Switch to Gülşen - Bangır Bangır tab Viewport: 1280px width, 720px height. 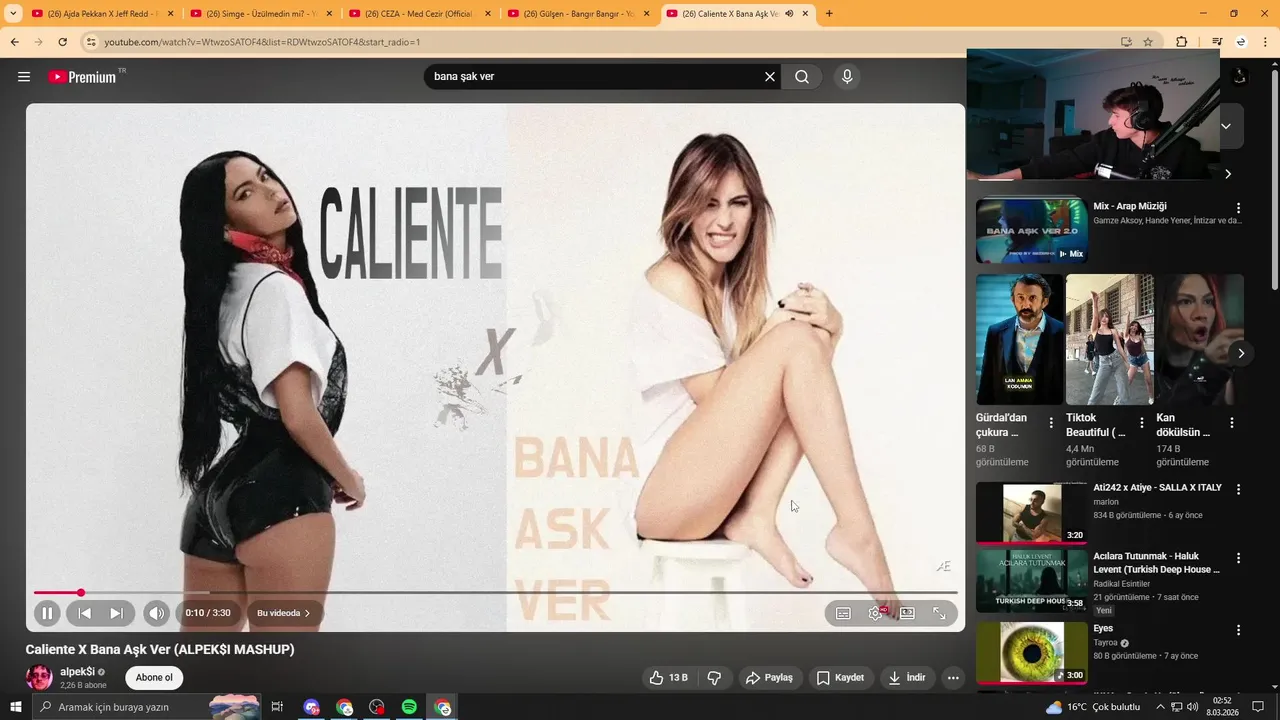coord(578,14)
